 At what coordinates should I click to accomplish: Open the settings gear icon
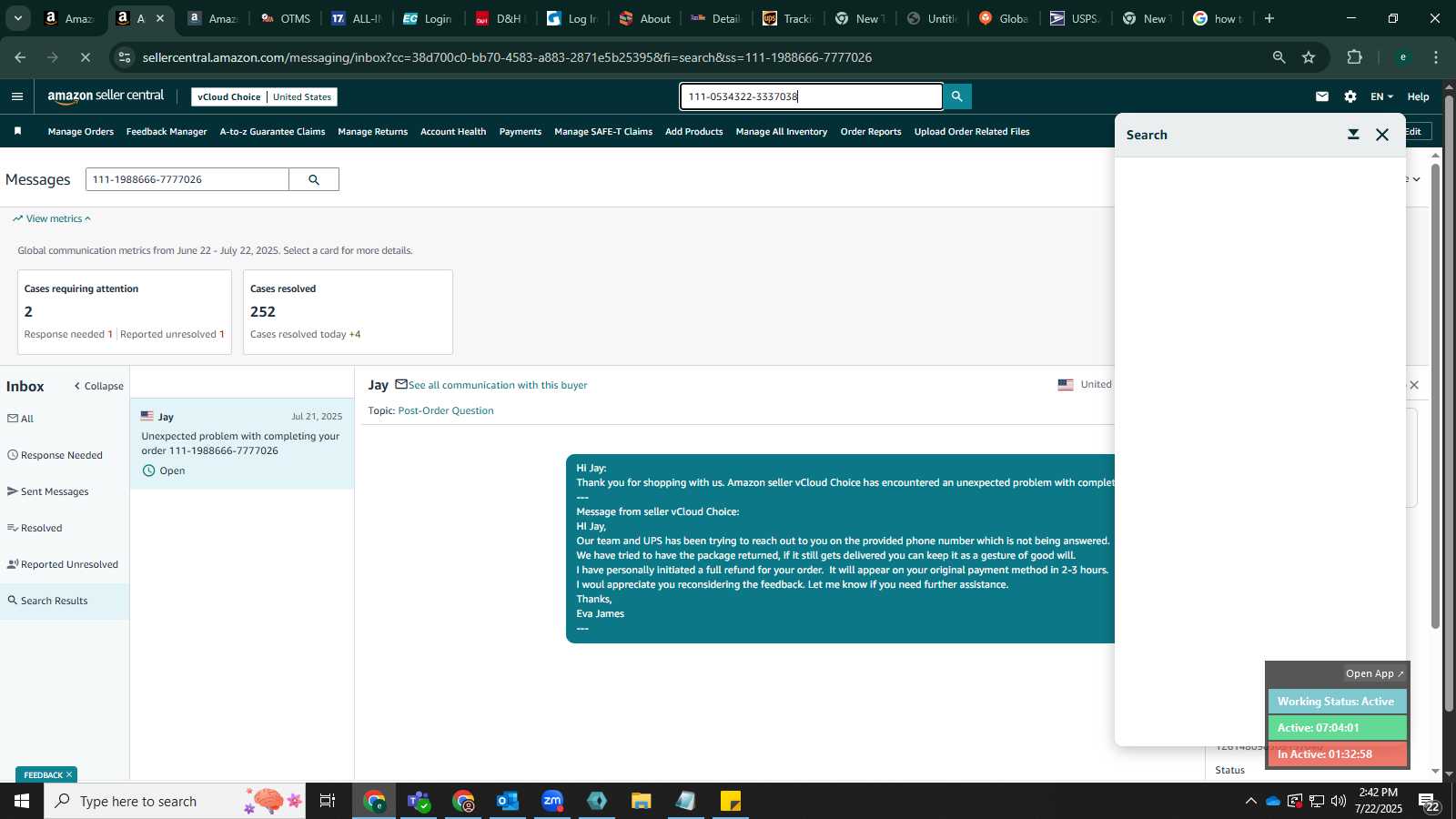pos(1350,96)
